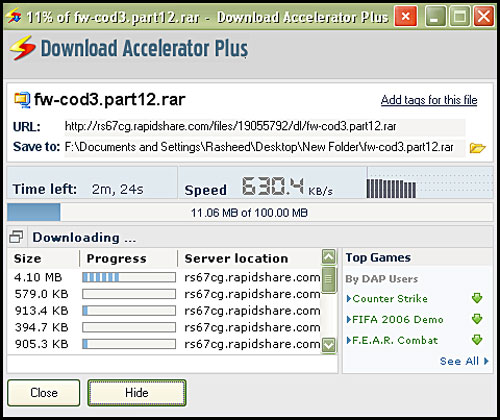Click download arrow icon for F.E.A.R. Combat
This screenshot has height=420, width=500.
click(477, 340)
